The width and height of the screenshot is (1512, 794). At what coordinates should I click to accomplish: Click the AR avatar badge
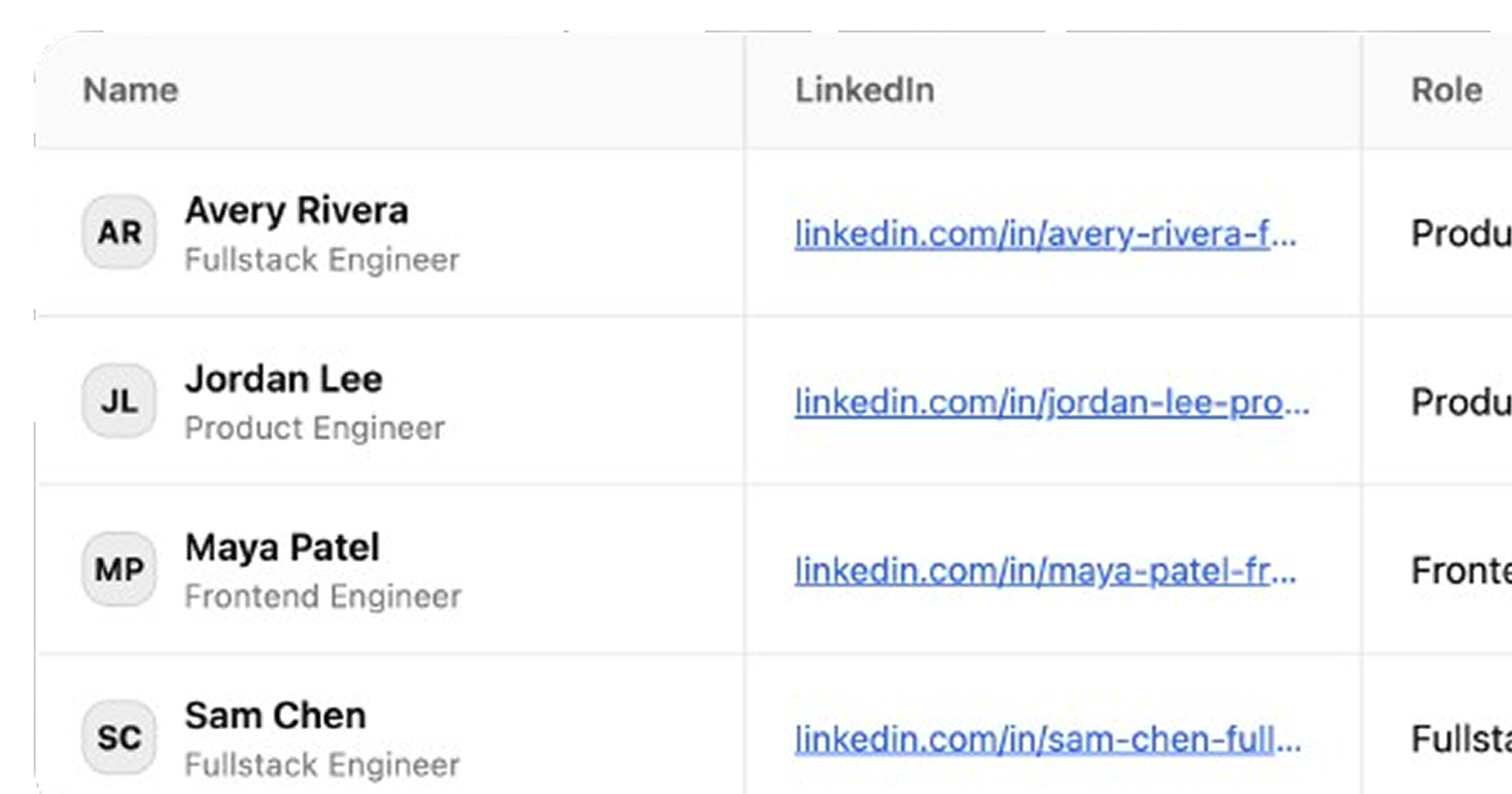tap(119, 232)
